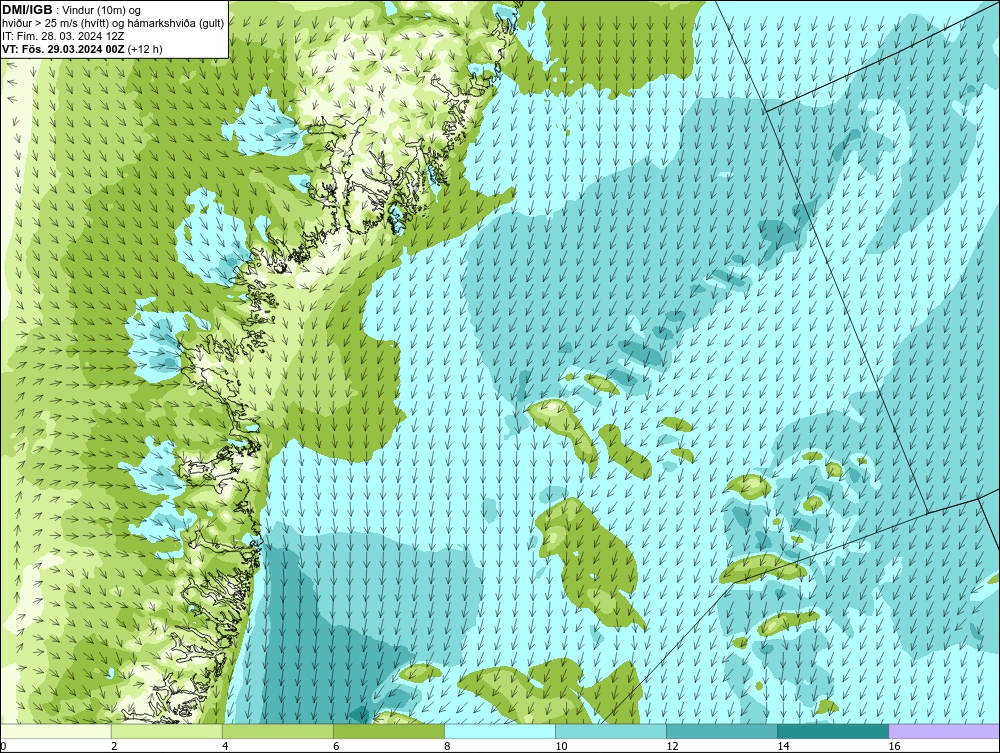Image resolution: width=1000 pixels, height=753 pixels.
Task: Click the 'VT: Fös. 29.03.2024 00Z' line
Action: [63, 49]
